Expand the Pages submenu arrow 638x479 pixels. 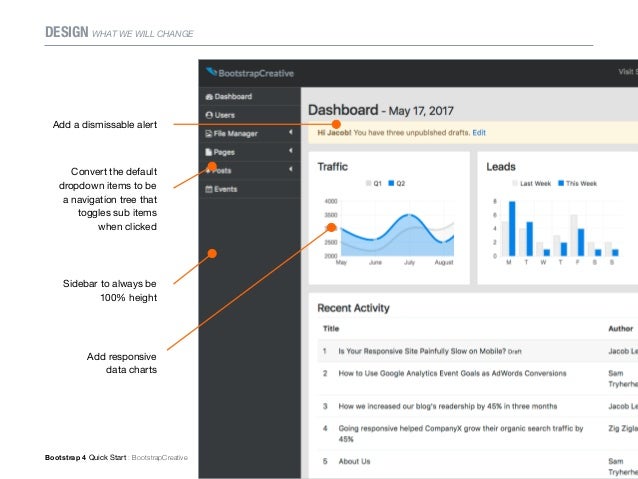pyautogui.click(x=291, y=151)
